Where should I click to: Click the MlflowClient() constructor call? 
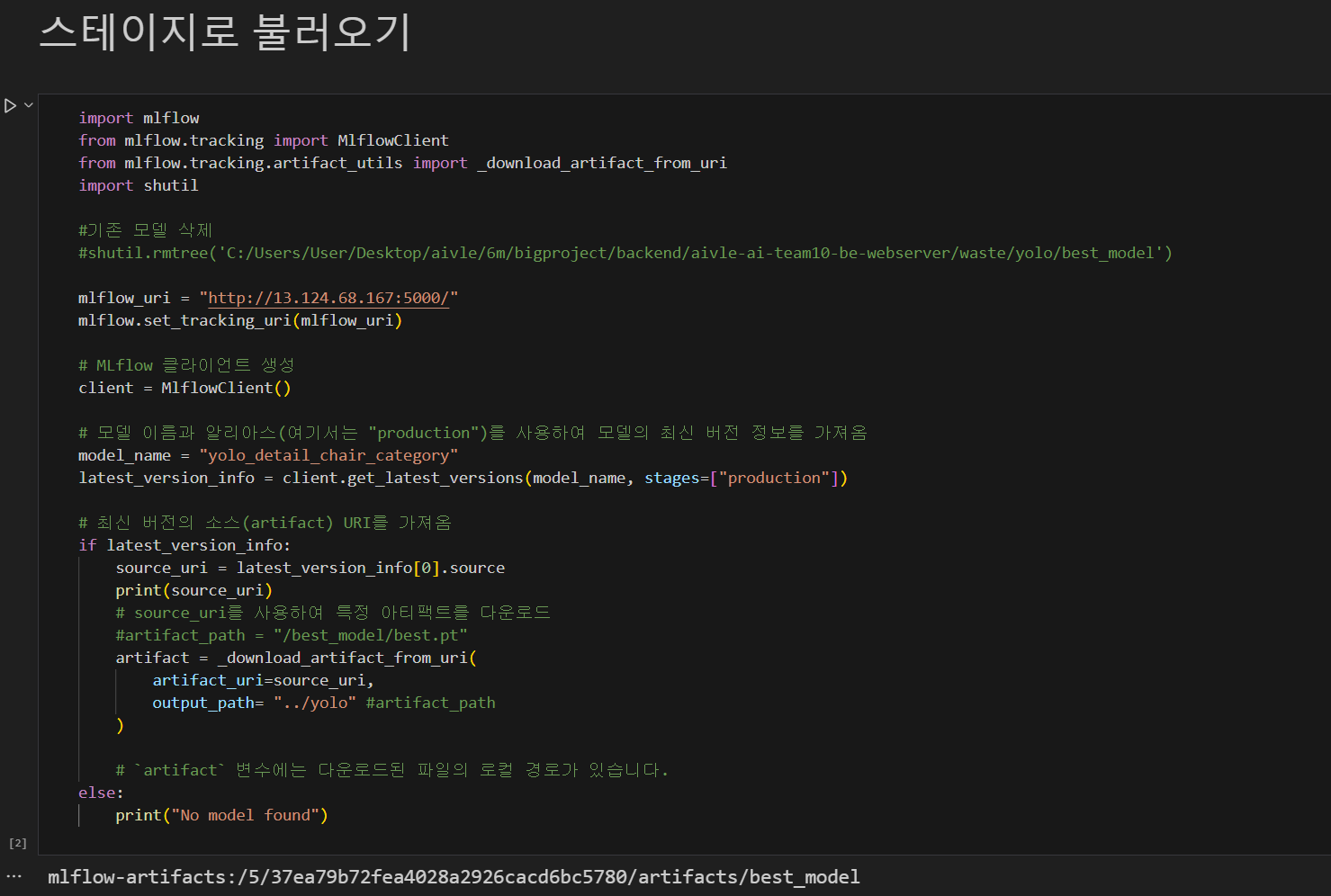226,387
